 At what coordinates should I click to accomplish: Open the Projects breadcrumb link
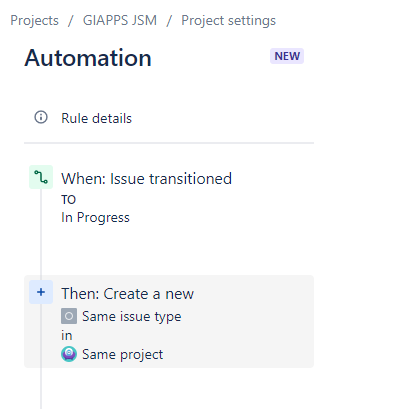[x=34, y=20]
